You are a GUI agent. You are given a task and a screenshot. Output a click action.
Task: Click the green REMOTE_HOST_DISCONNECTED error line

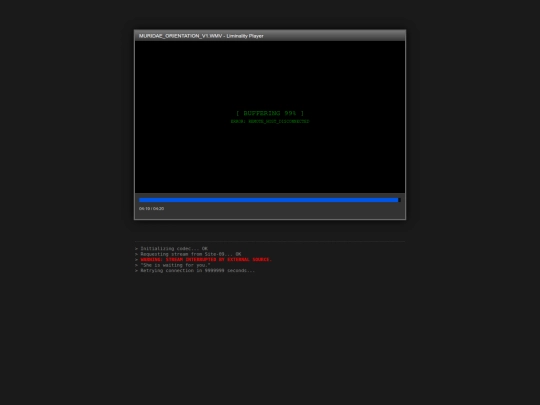pyautogui.click(x=270, y=122)
